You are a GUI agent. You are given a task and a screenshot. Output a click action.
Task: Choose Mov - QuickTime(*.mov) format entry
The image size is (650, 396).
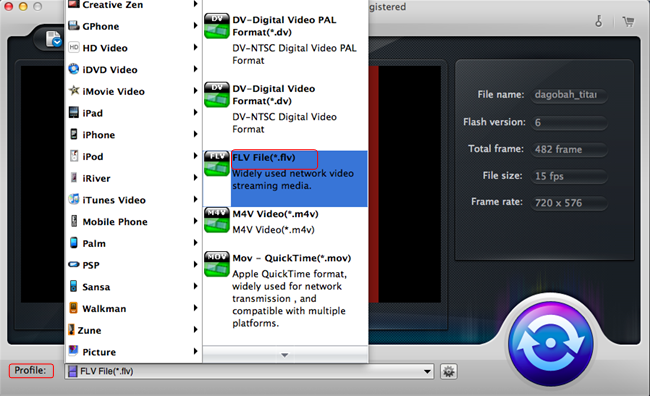(285, 291)
